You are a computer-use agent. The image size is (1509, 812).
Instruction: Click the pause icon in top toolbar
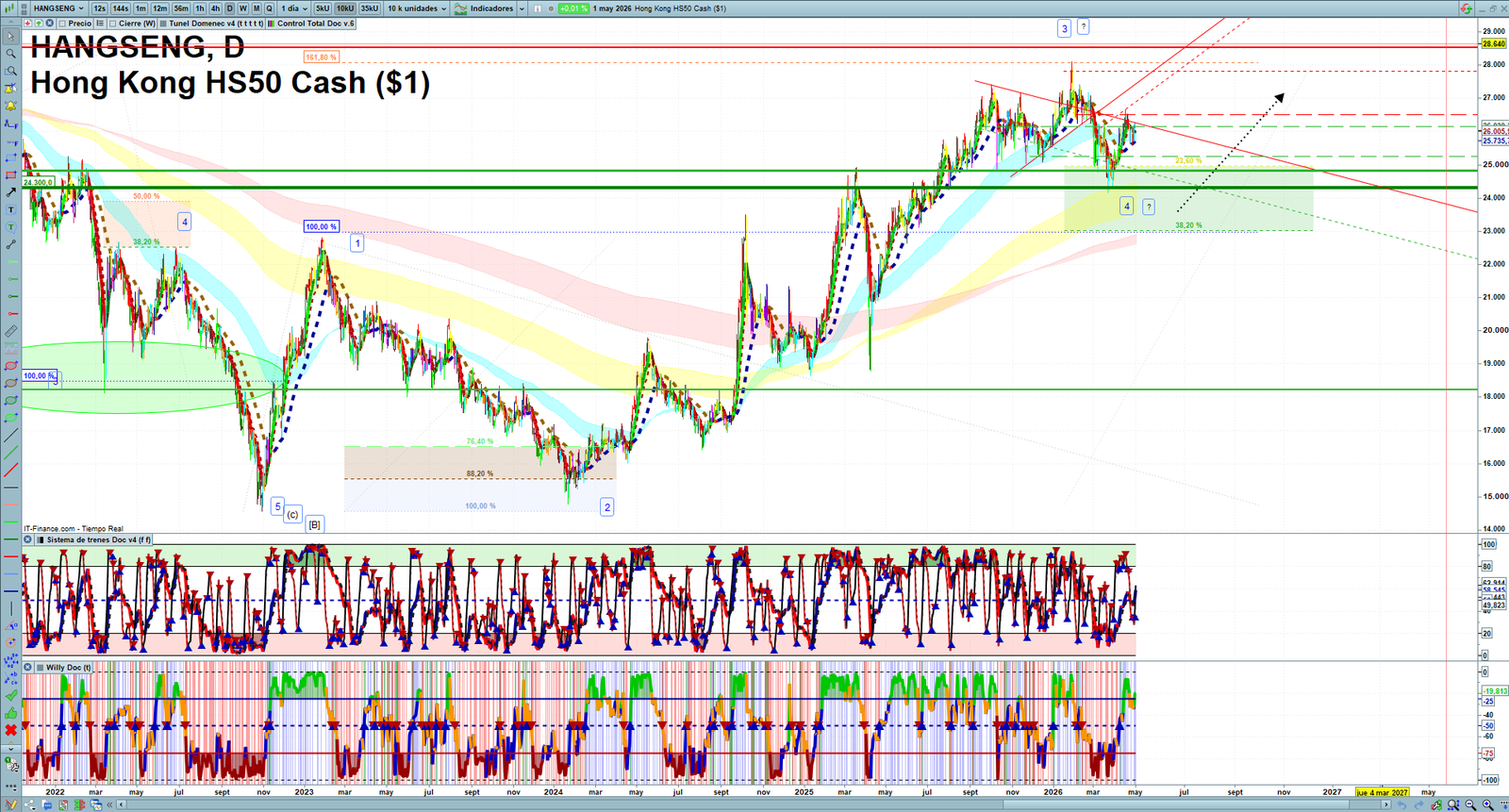point(538,8)
